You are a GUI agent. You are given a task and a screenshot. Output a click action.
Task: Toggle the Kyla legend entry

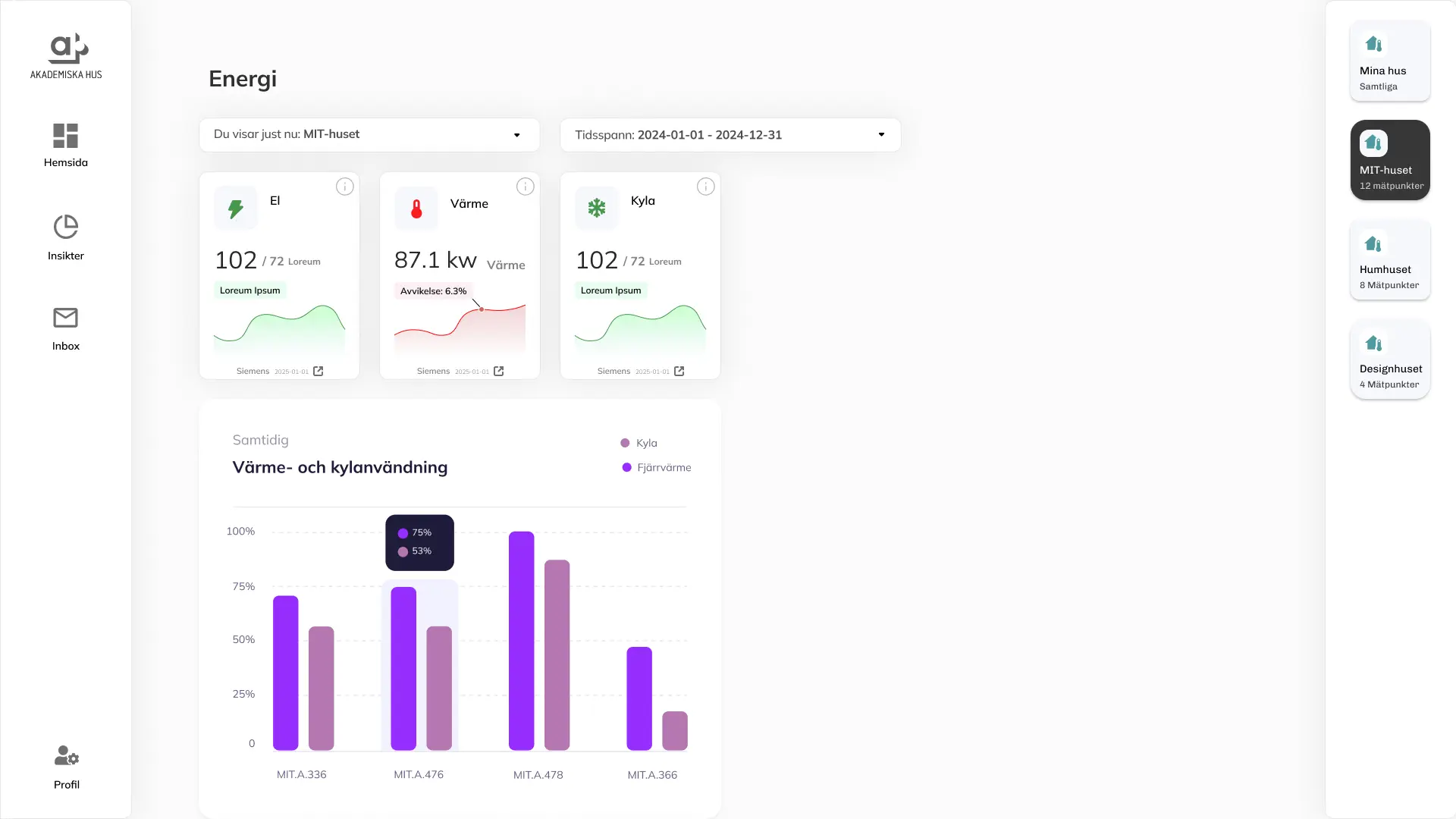(639, 443)
